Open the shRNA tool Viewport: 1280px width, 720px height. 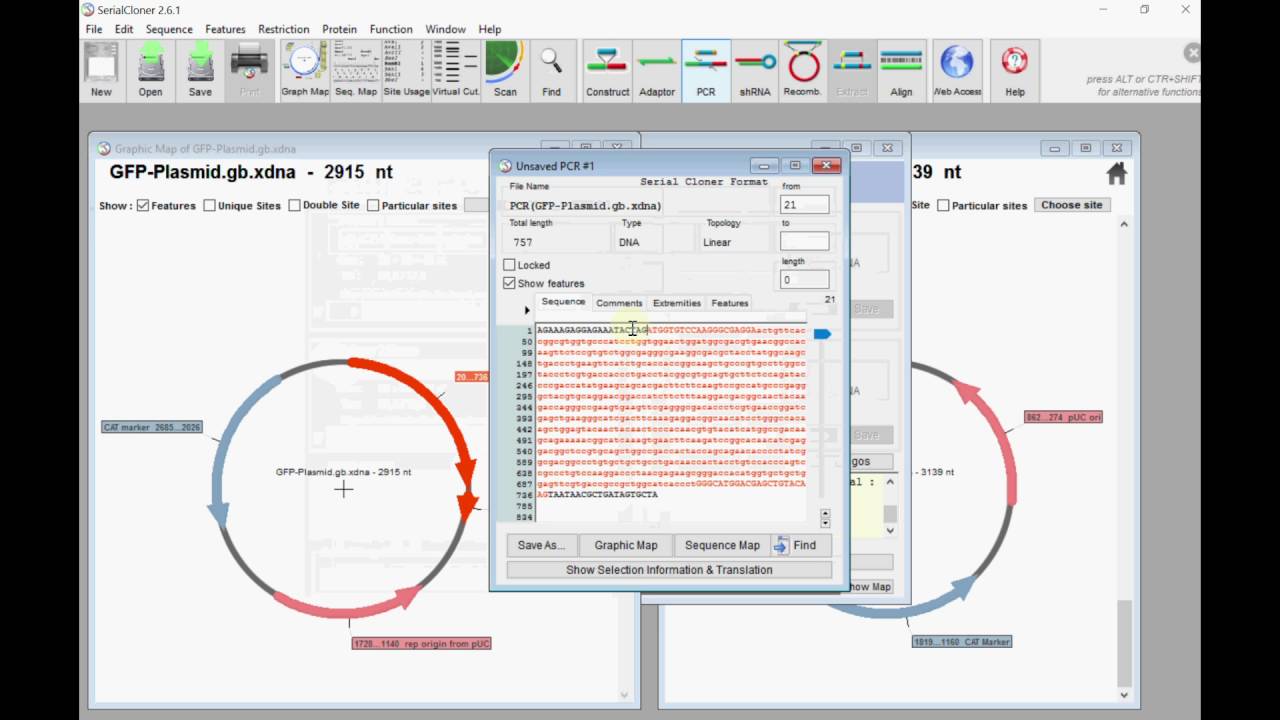pos(755,70)
